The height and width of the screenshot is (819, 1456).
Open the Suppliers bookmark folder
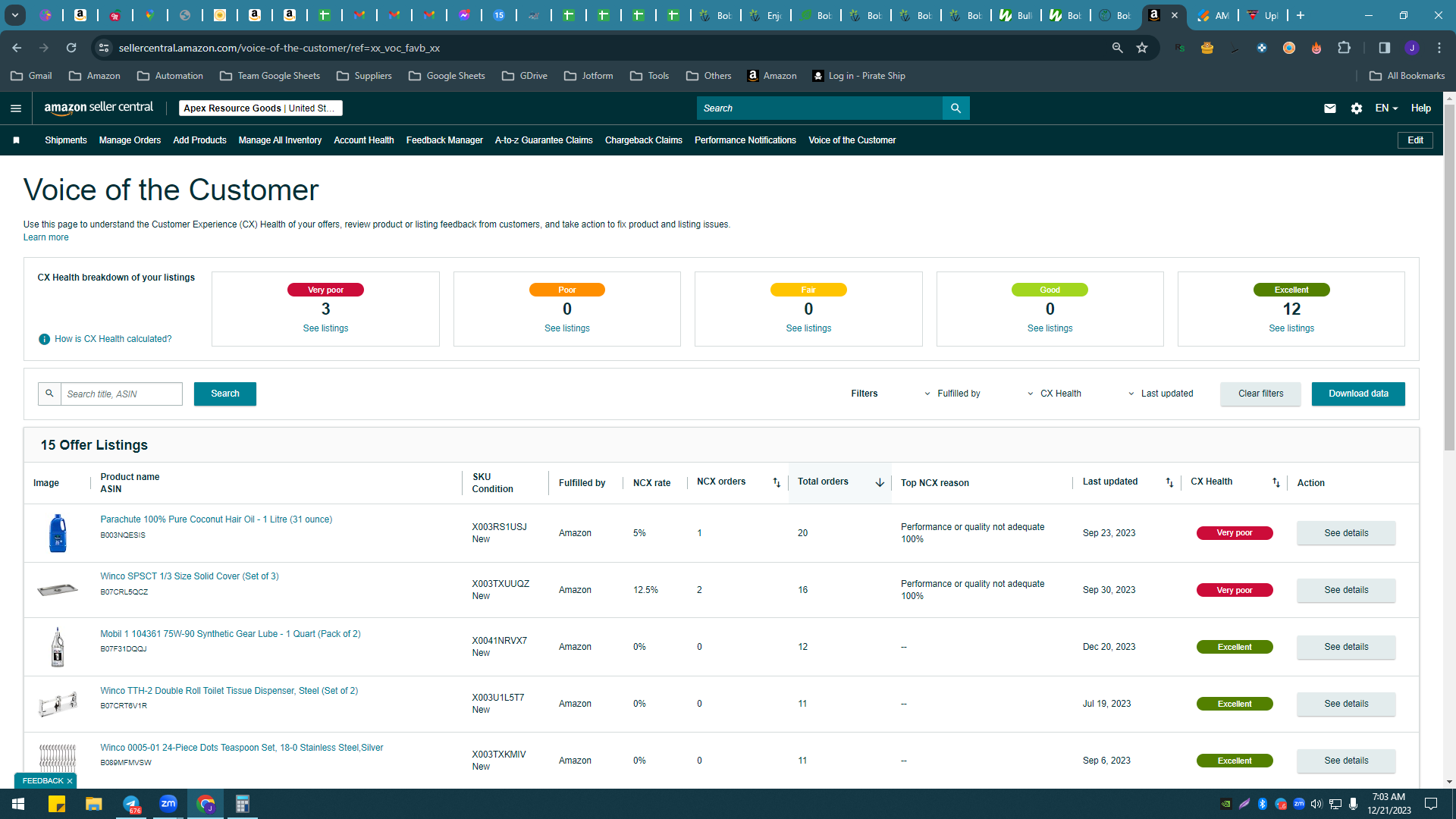click(x=364, y=76)
